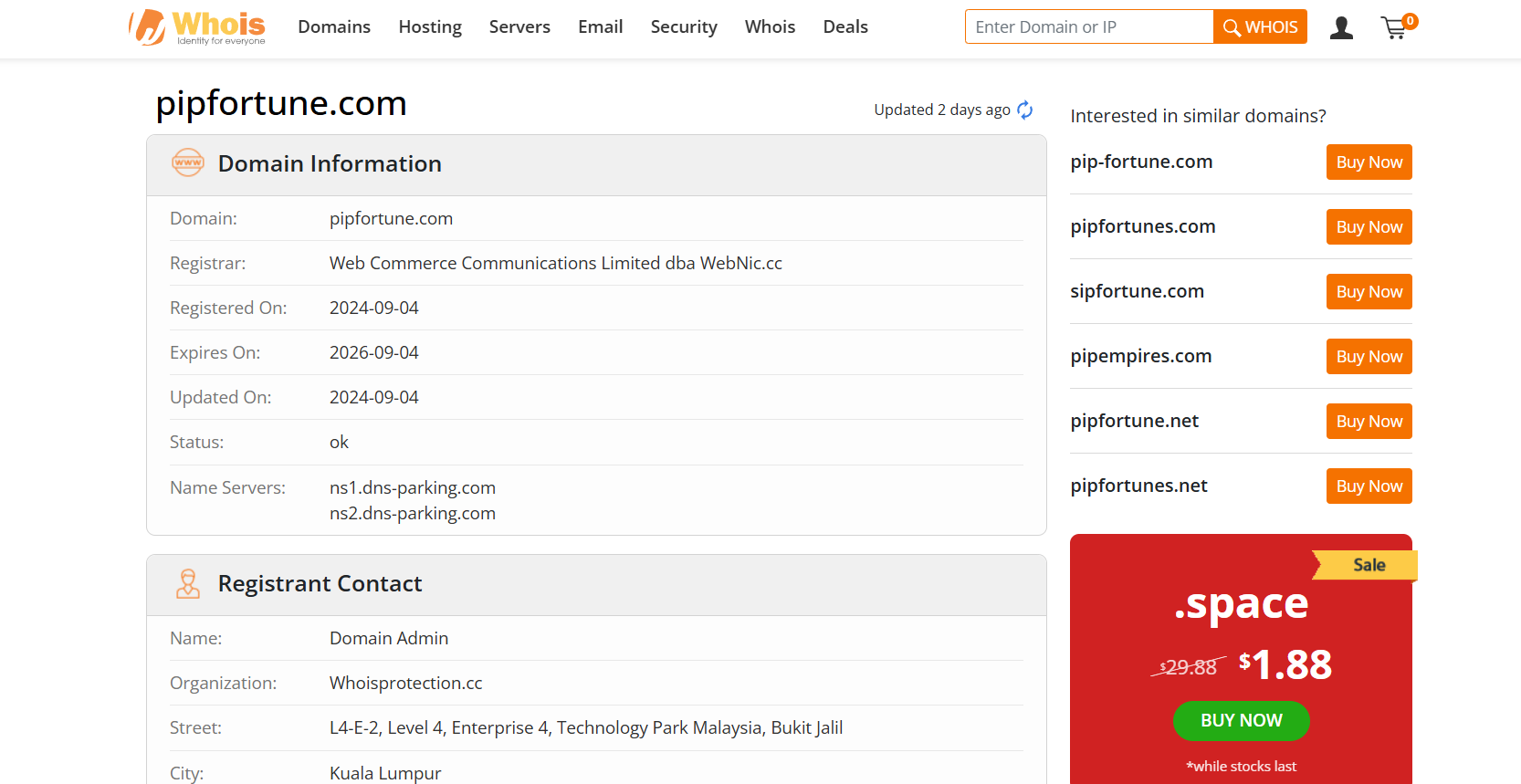Buy Now for pipempires.com

pos(1369,357)
